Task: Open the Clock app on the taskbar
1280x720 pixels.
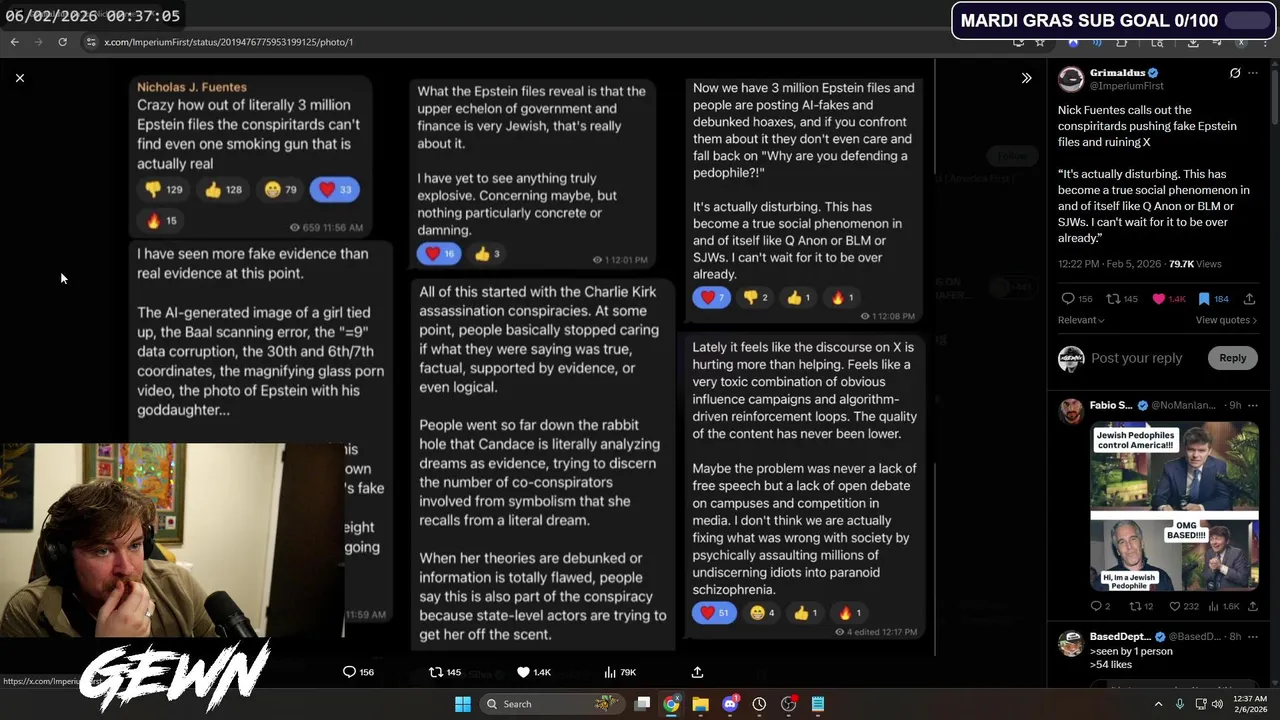Action: [759, 704]
